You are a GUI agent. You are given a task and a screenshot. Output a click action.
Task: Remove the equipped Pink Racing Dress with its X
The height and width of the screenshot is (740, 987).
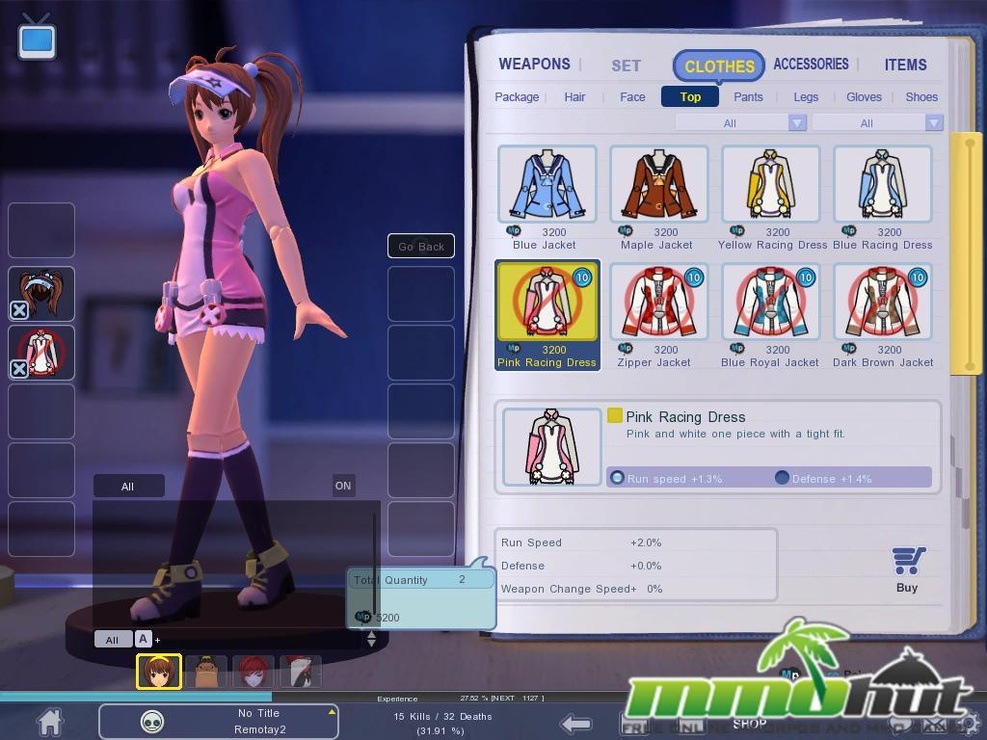click(20, 368)
